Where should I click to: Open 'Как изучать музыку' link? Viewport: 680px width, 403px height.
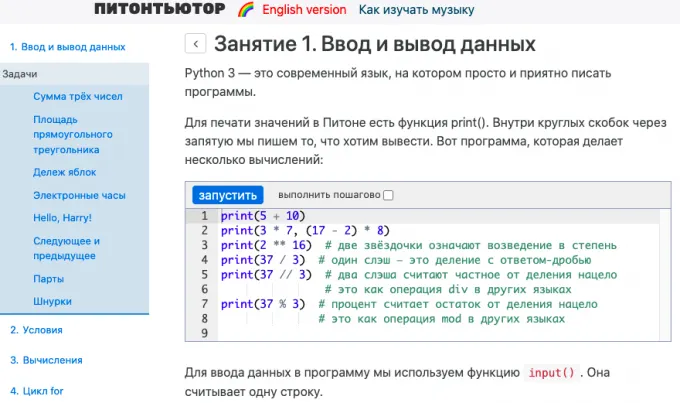(x=416, y=10)
